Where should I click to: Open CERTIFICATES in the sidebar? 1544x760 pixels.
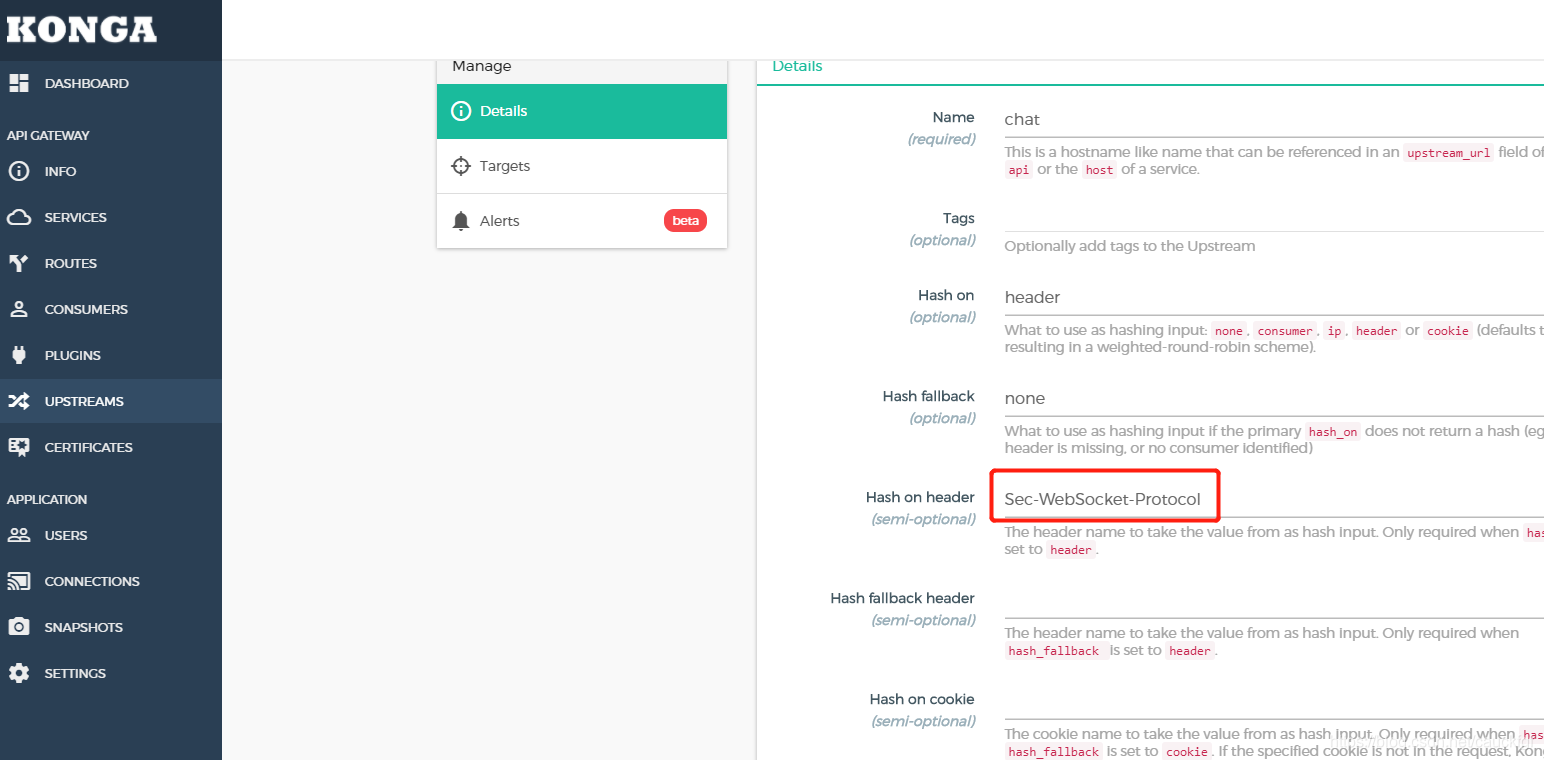tap(111, 447)
